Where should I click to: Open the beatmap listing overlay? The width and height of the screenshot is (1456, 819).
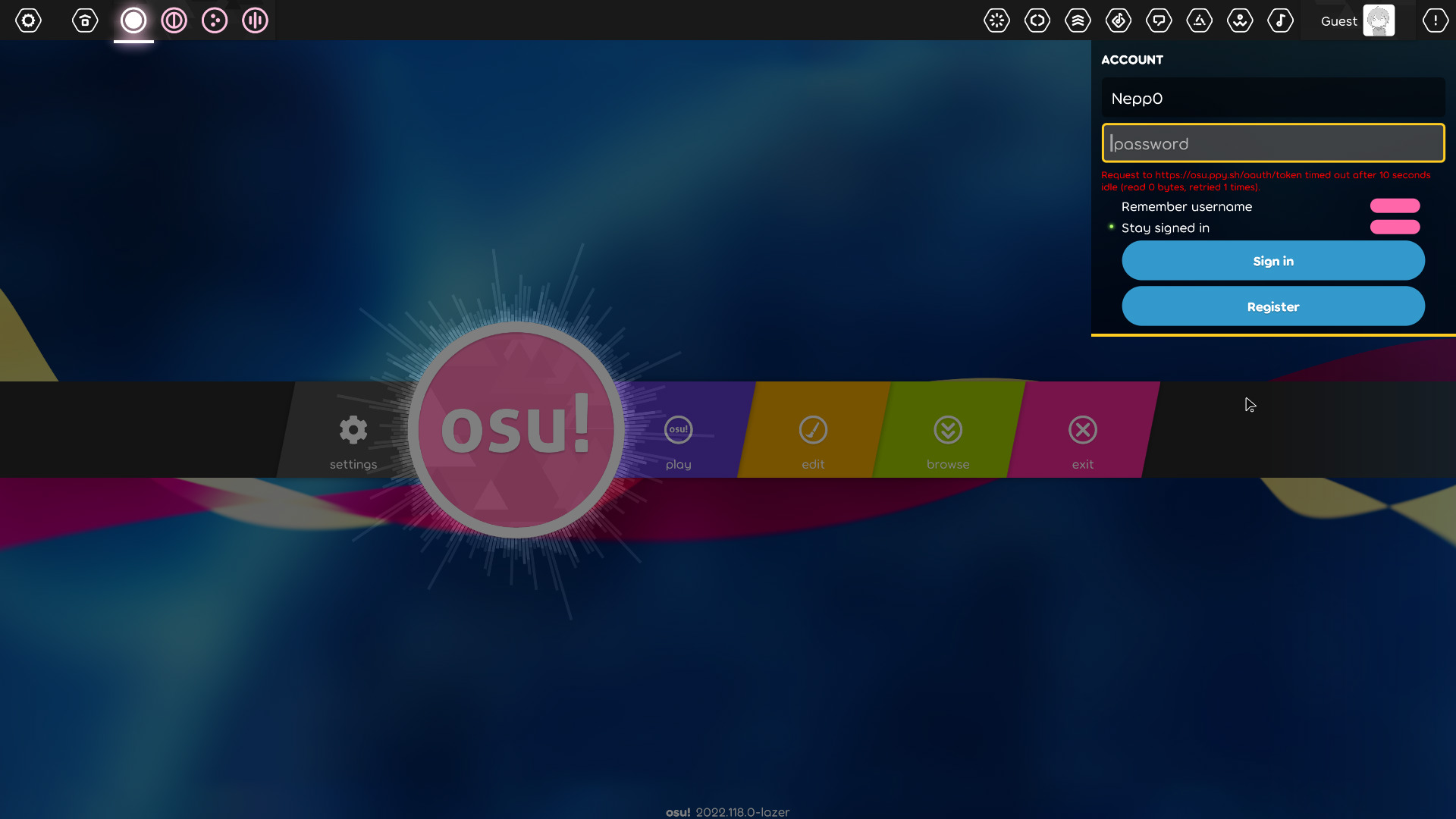point(1118,20)
